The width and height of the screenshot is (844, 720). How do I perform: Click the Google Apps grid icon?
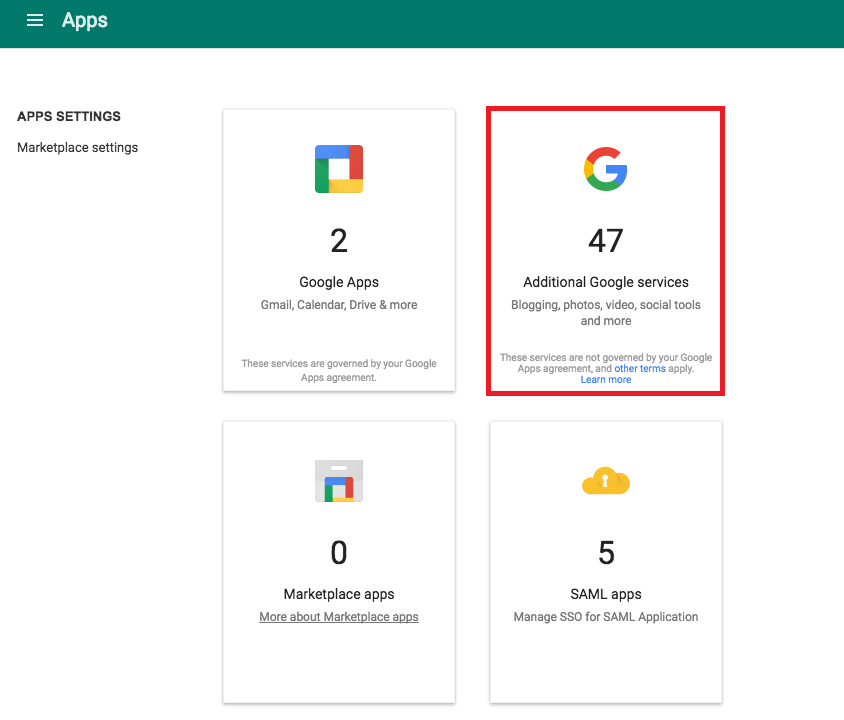pyautogui.click(x=338, y=168)
